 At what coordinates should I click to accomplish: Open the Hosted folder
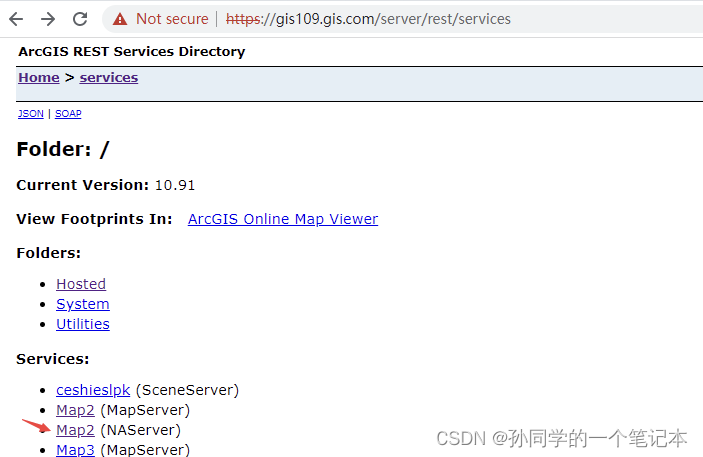pos(81,284)
